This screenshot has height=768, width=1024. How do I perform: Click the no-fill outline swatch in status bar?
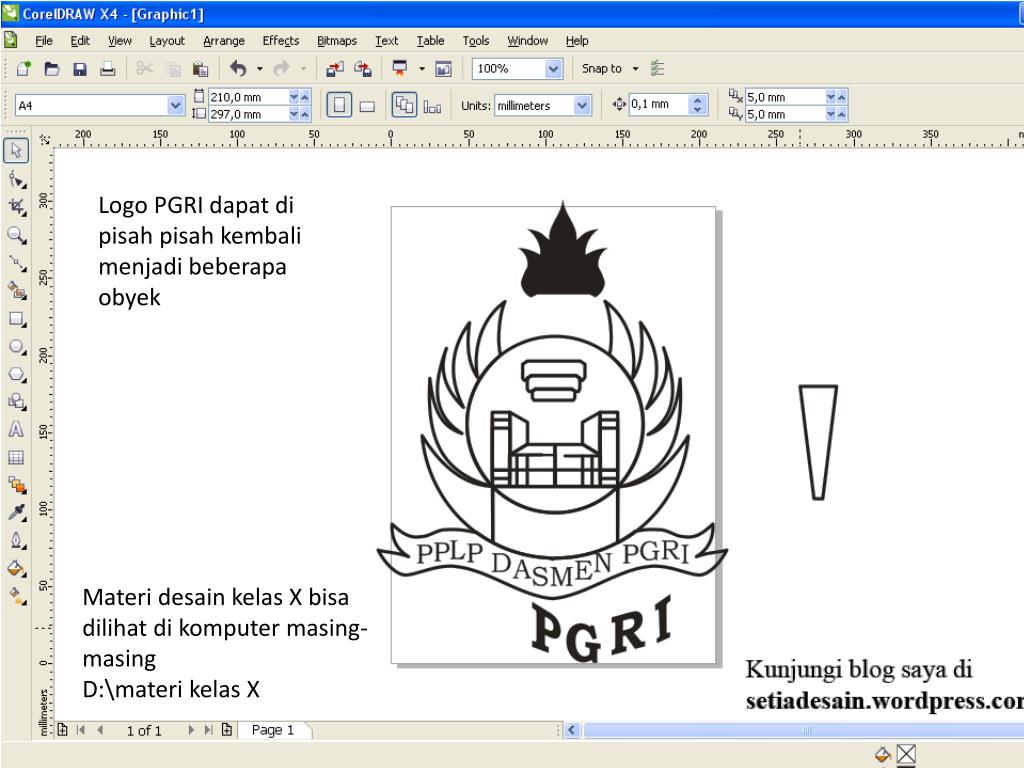coord(906,755)
